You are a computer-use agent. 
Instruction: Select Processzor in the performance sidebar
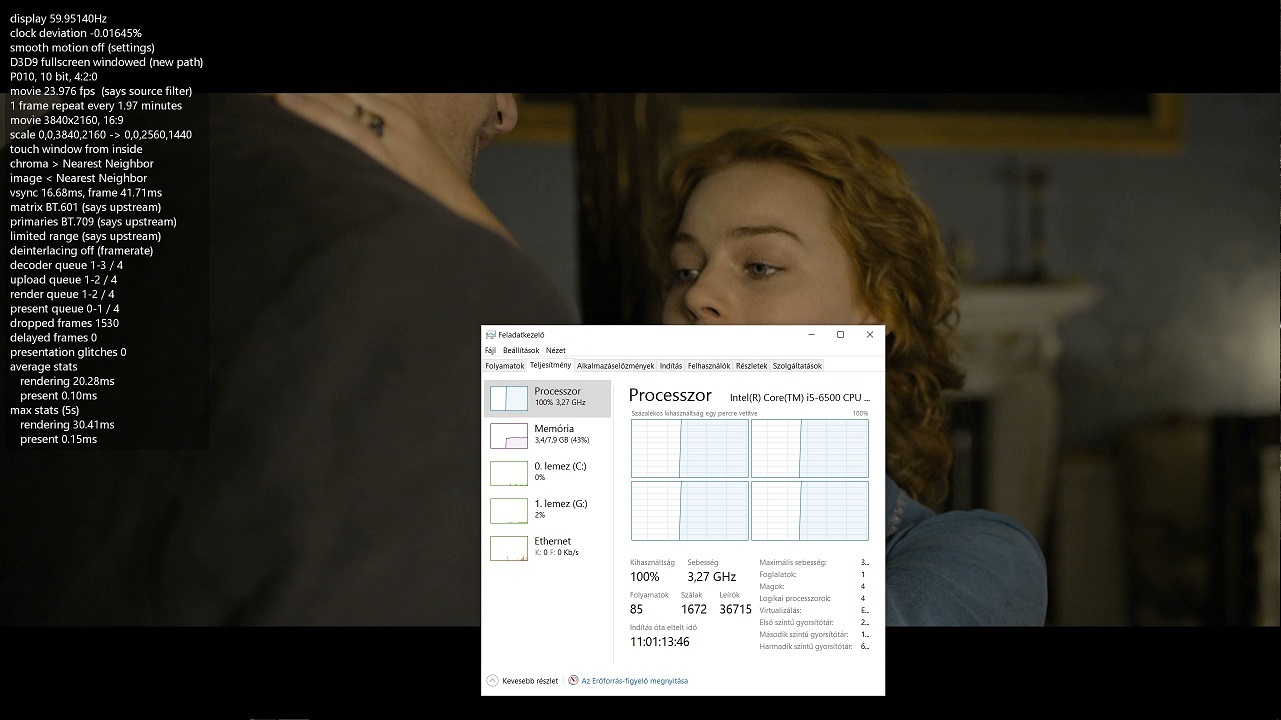coord(547,398)
